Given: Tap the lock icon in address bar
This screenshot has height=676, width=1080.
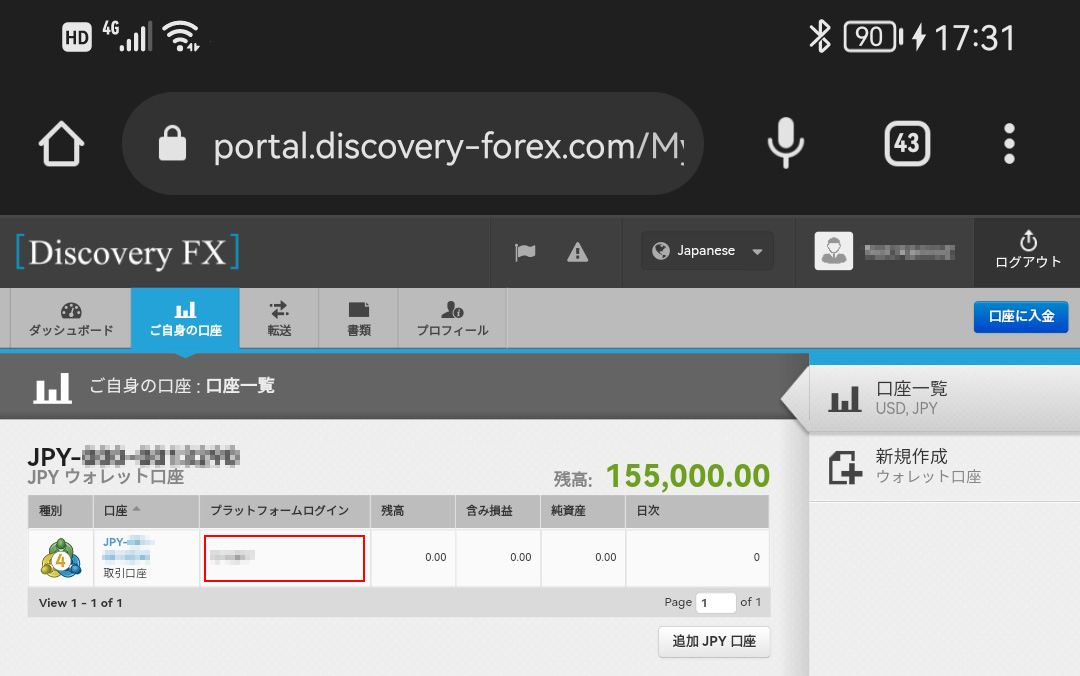Looking at the screenshot, I should click(x=172, y=143).
